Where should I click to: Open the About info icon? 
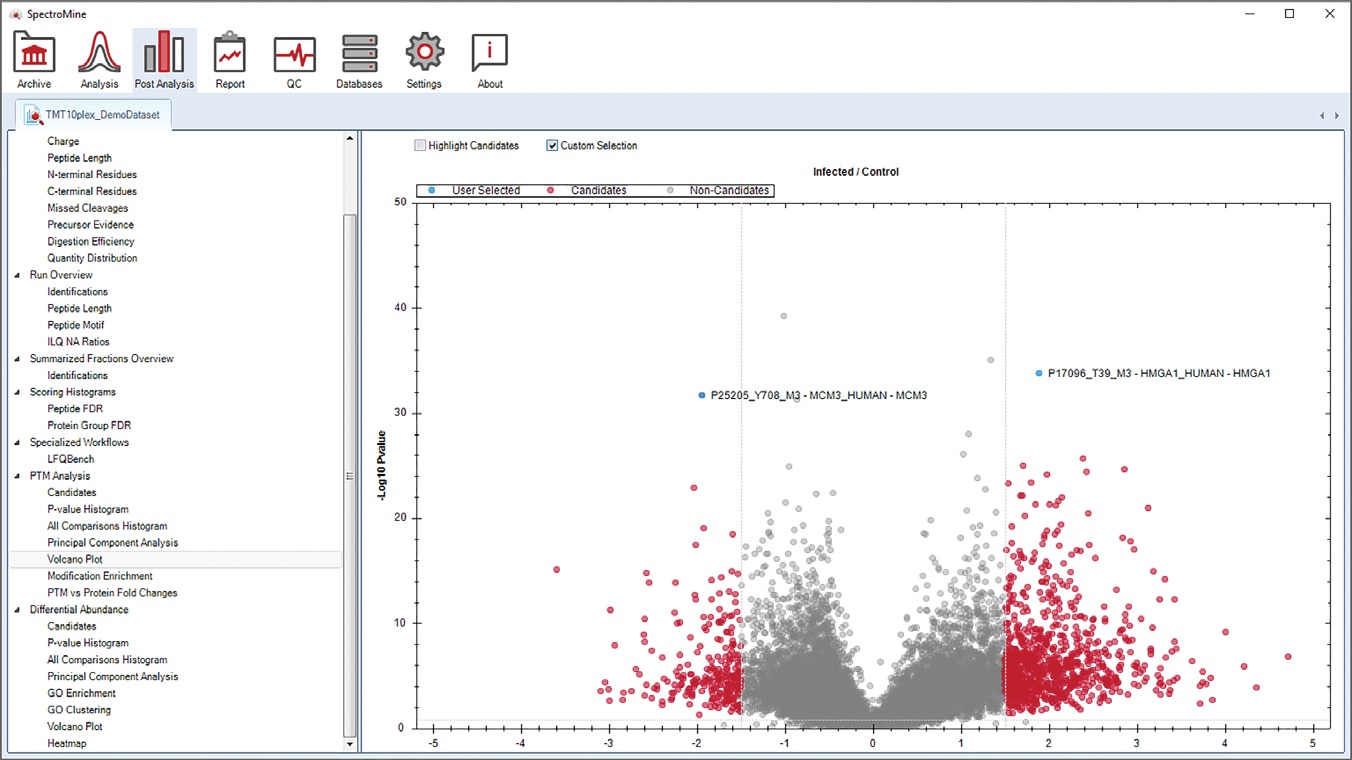490,60
